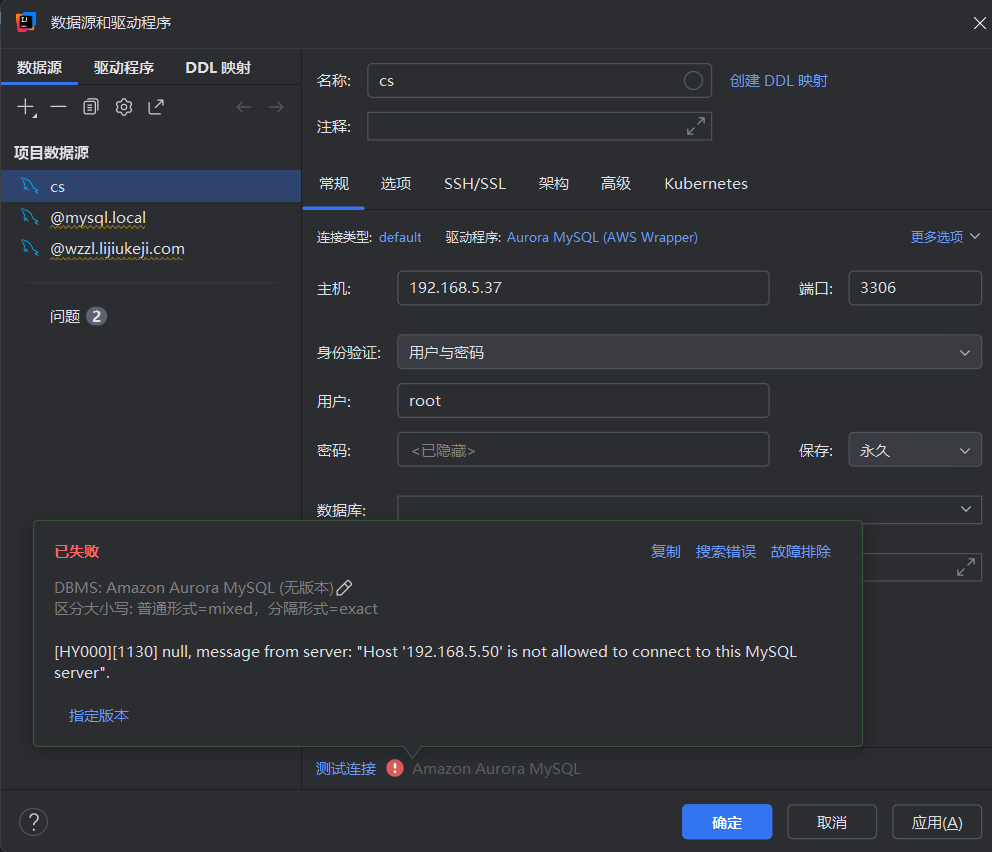Image resolution: width=992 pixels, height=852 pixels.
Task: Open the 身份验证 dropdown
Action: click(689, 352)
